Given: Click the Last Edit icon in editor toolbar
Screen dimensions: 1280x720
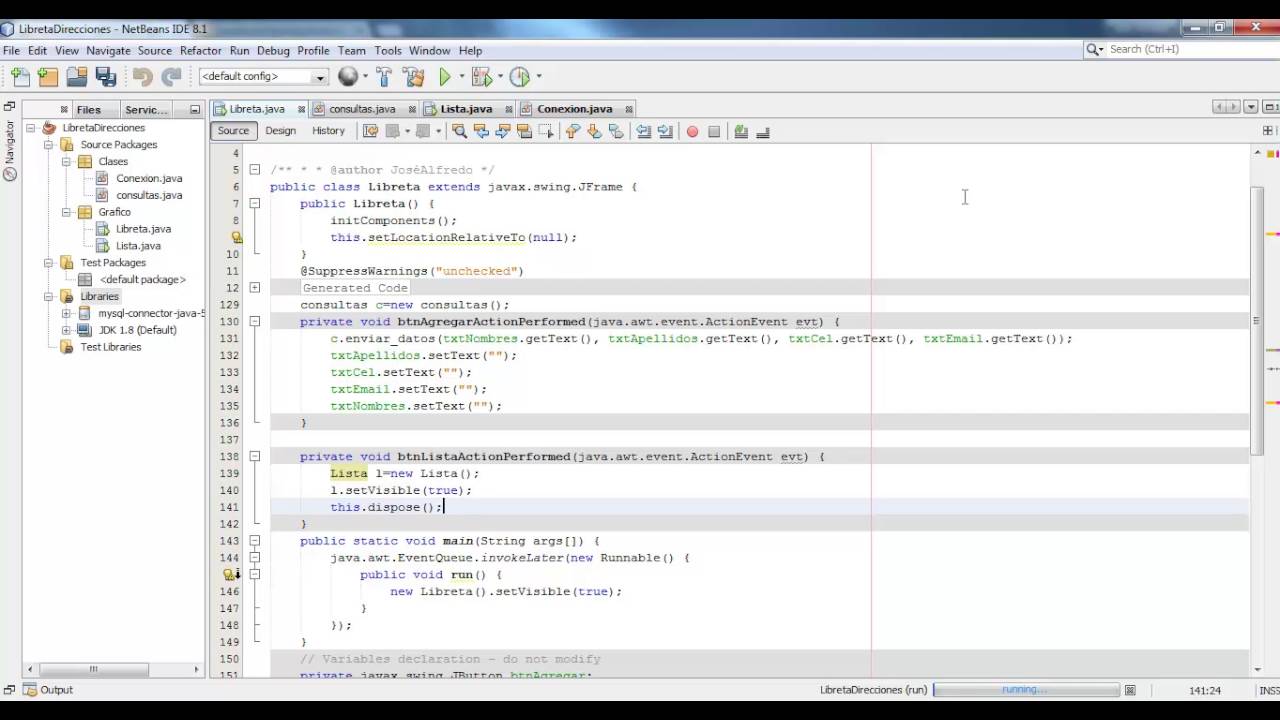Looking at the screenshot, I should [x=370, y=131].
